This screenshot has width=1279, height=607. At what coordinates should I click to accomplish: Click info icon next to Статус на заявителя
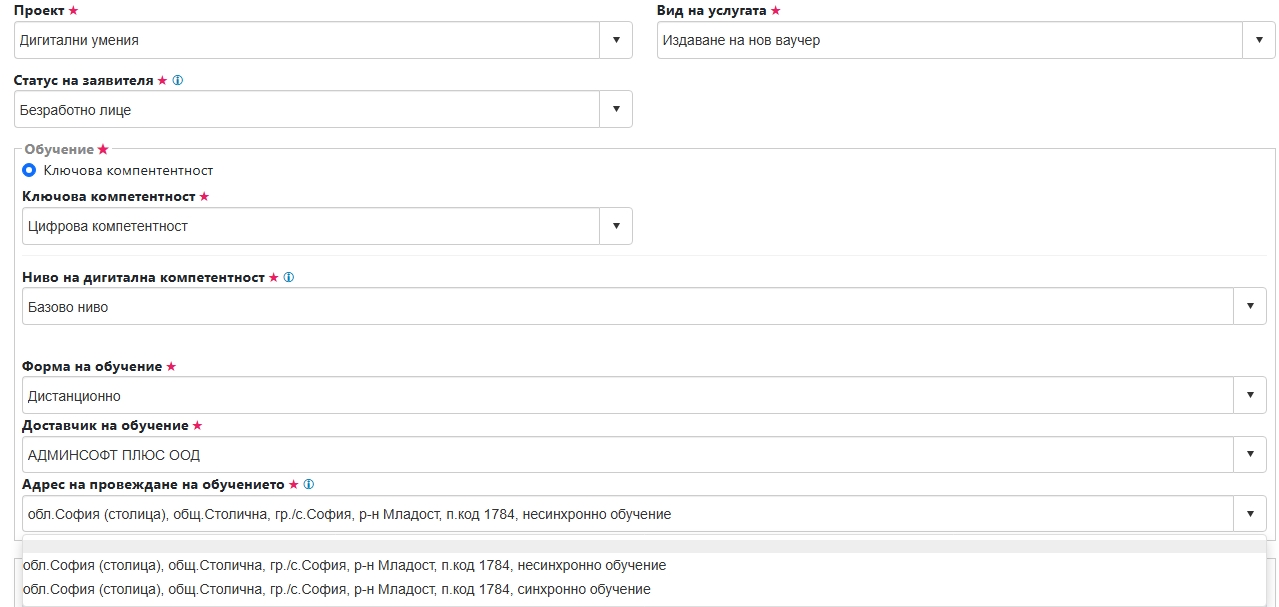[179, 80]
